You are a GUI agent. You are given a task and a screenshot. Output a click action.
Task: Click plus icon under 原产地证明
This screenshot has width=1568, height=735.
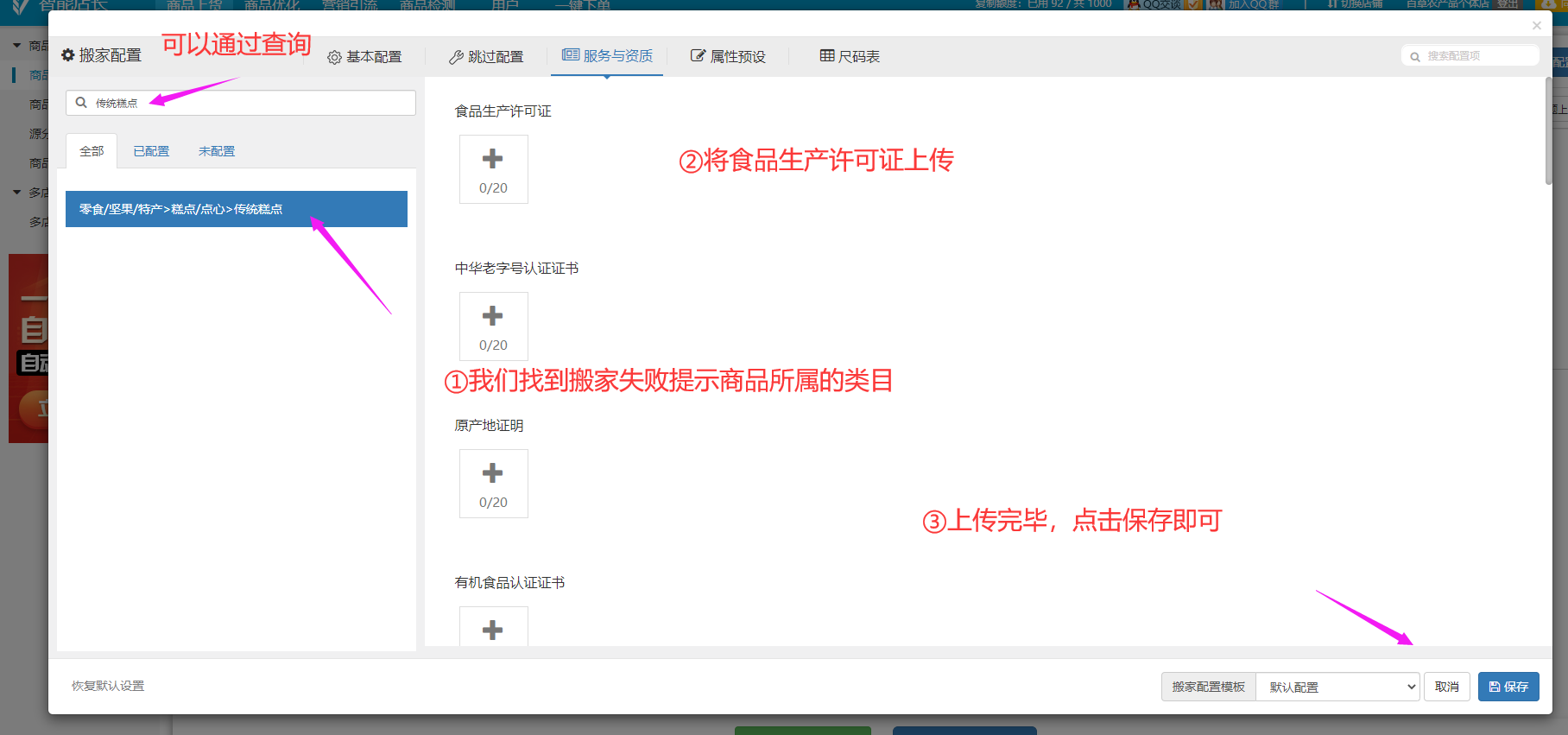coord(493,474)
